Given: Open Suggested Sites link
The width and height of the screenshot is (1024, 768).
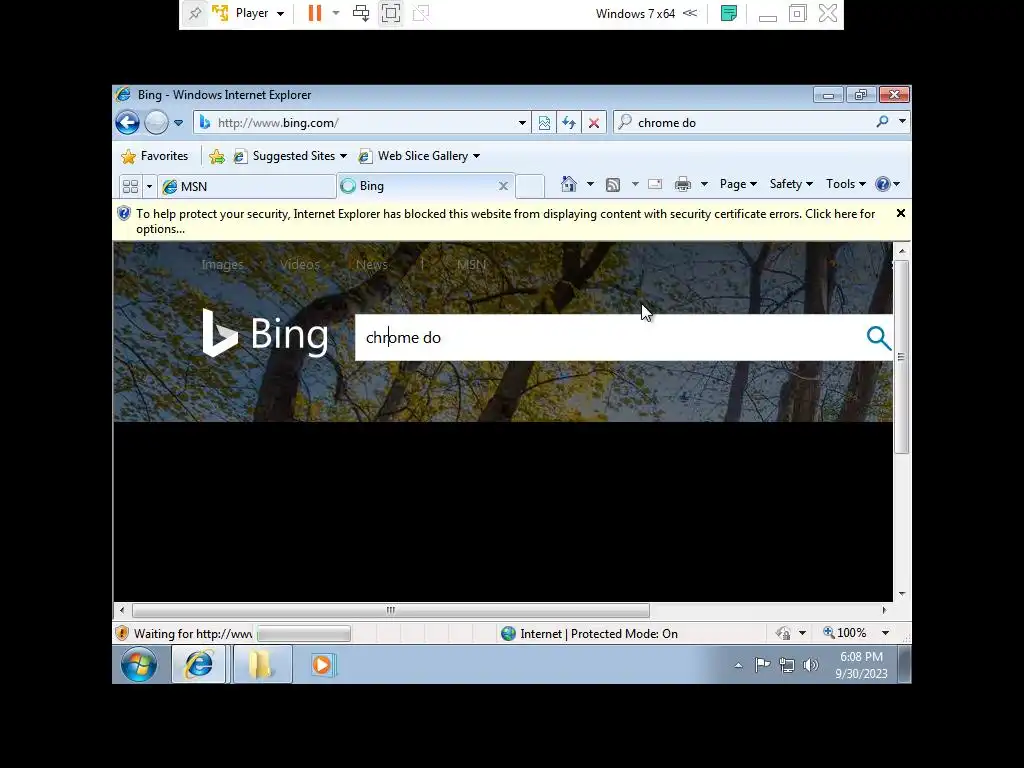Looking at the screenshot, I should (290, 156).
